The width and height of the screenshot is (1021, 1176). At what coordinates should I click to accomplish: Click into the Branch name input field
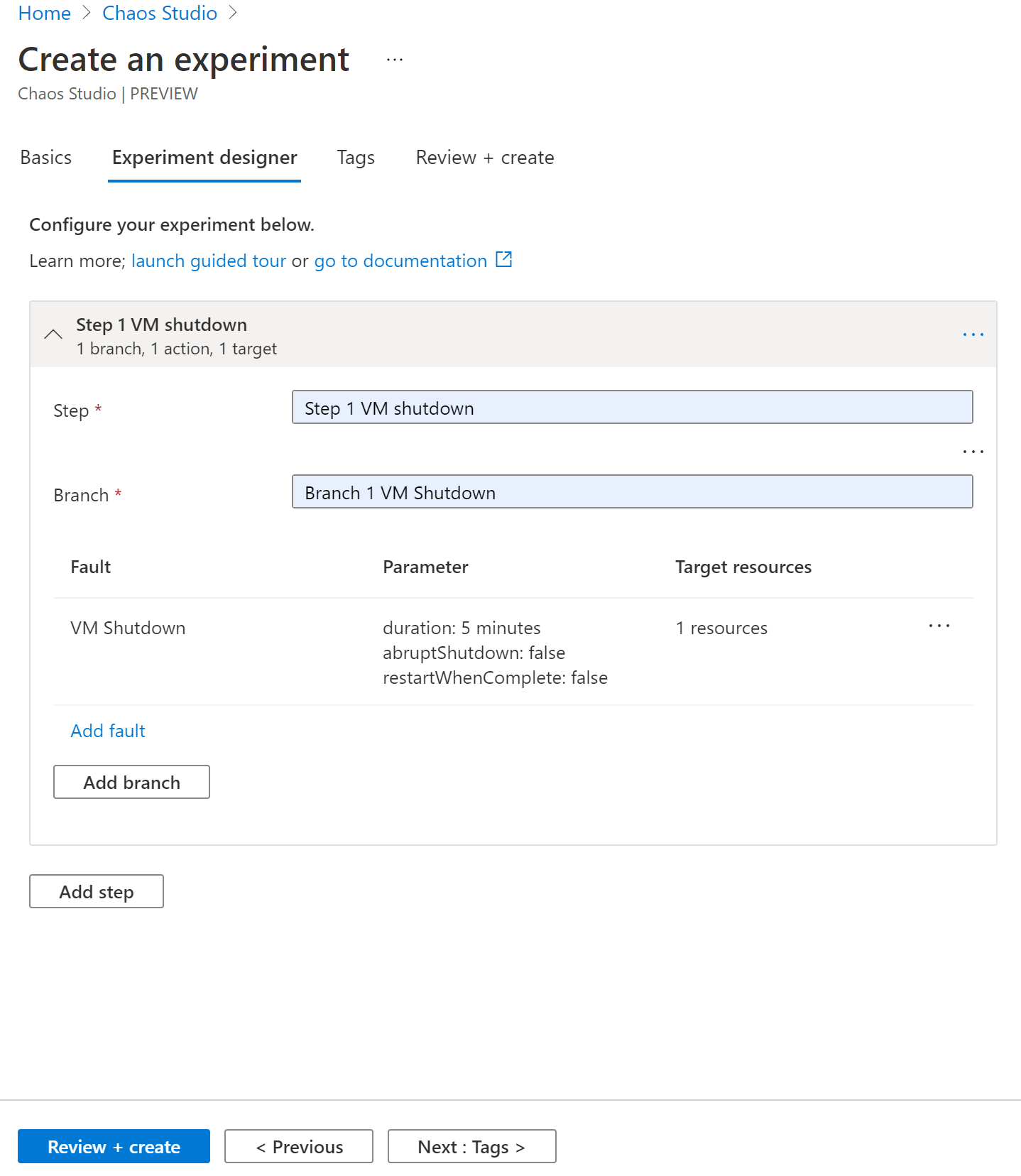tap(632, 492)
